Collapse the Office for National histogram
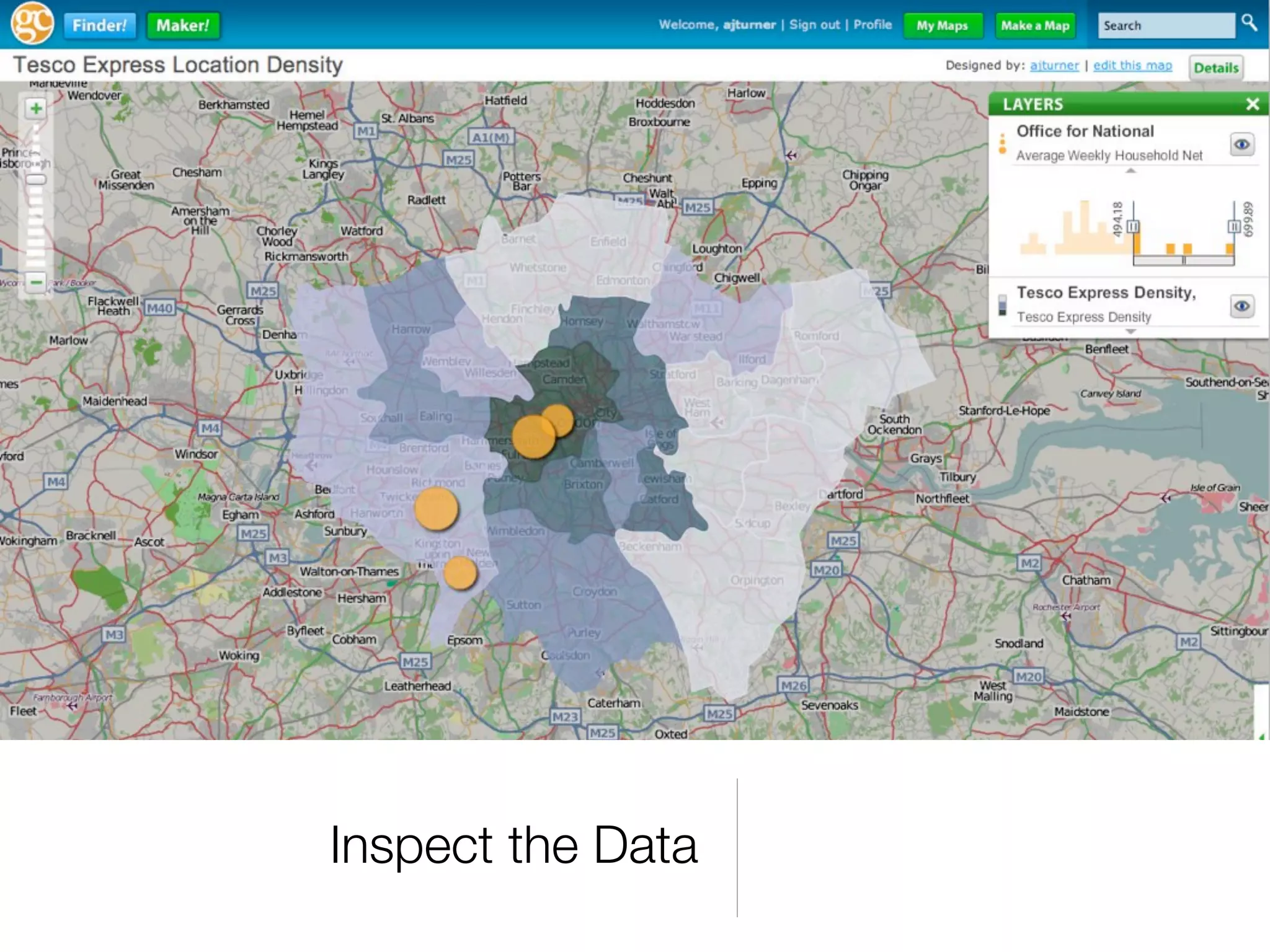Viewport: 1270px width, 952px height. pos(1130,171)
